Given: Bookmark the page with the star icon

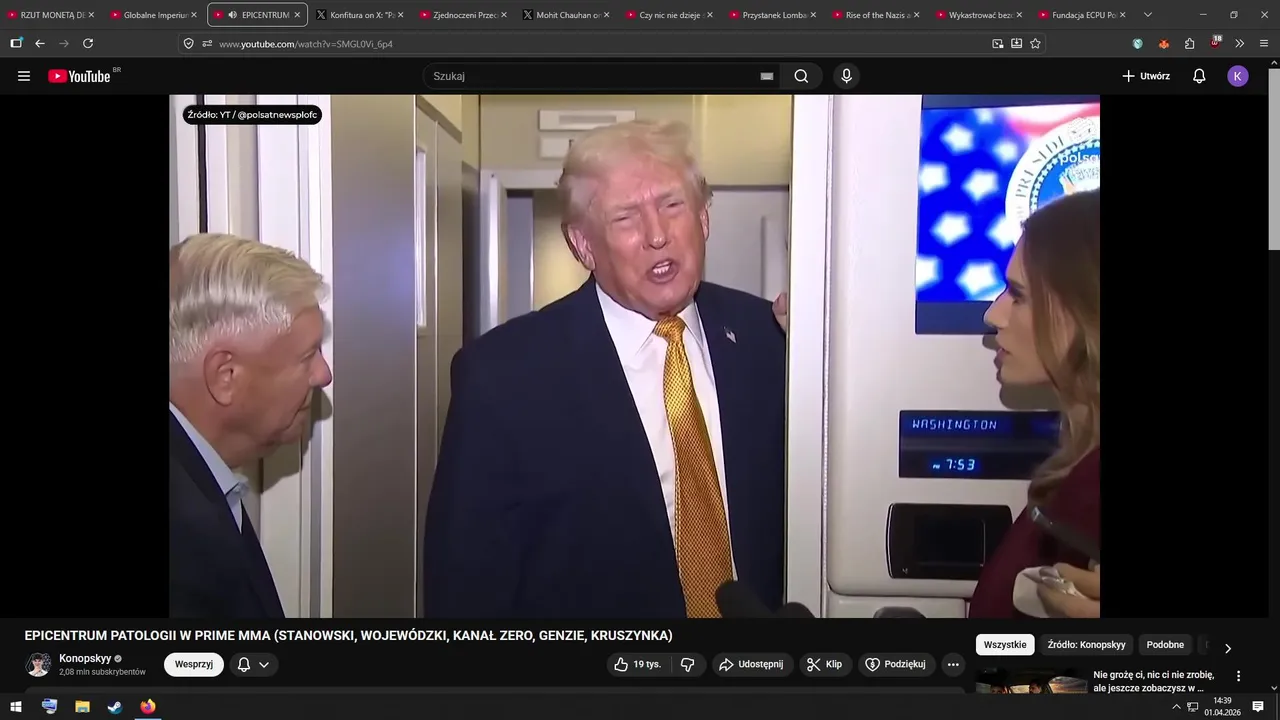Looking at the screenshot, I should [x=1035, y=43].
